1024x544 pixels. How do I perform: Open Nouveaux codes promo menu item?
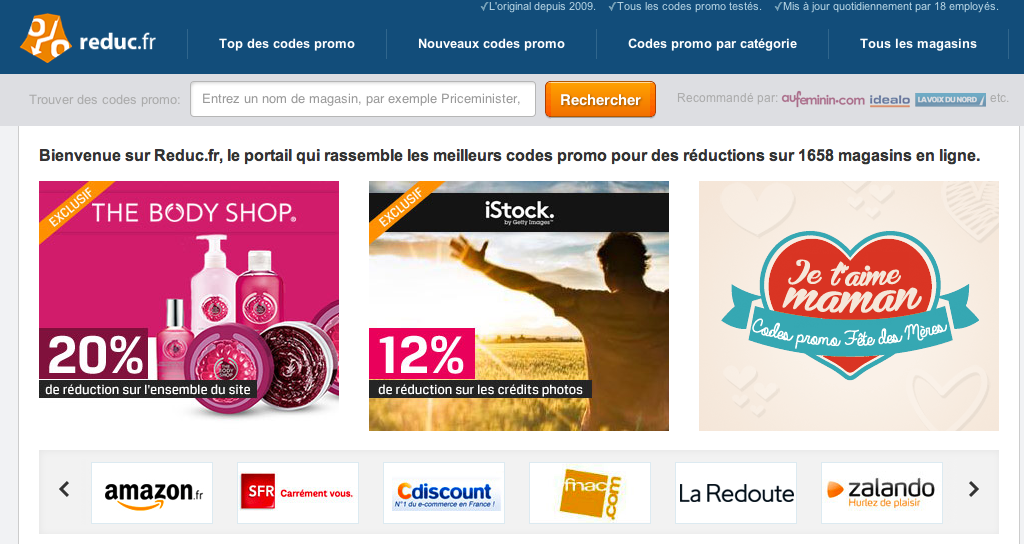[x=491, y=44]
